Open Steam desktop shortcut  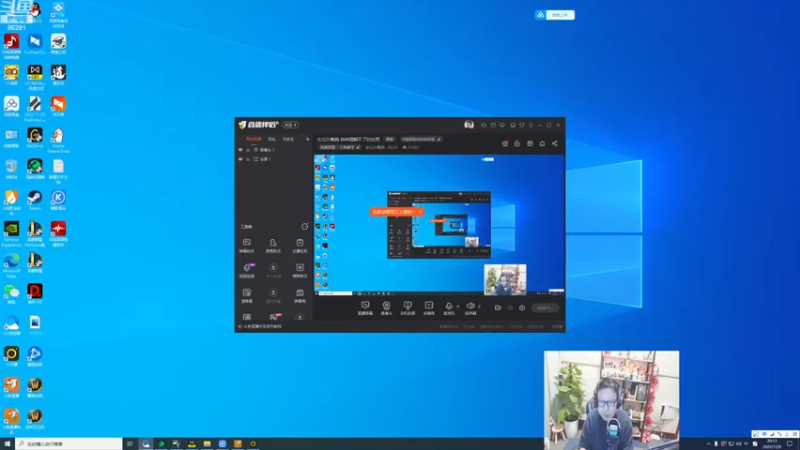pos(35,199)
